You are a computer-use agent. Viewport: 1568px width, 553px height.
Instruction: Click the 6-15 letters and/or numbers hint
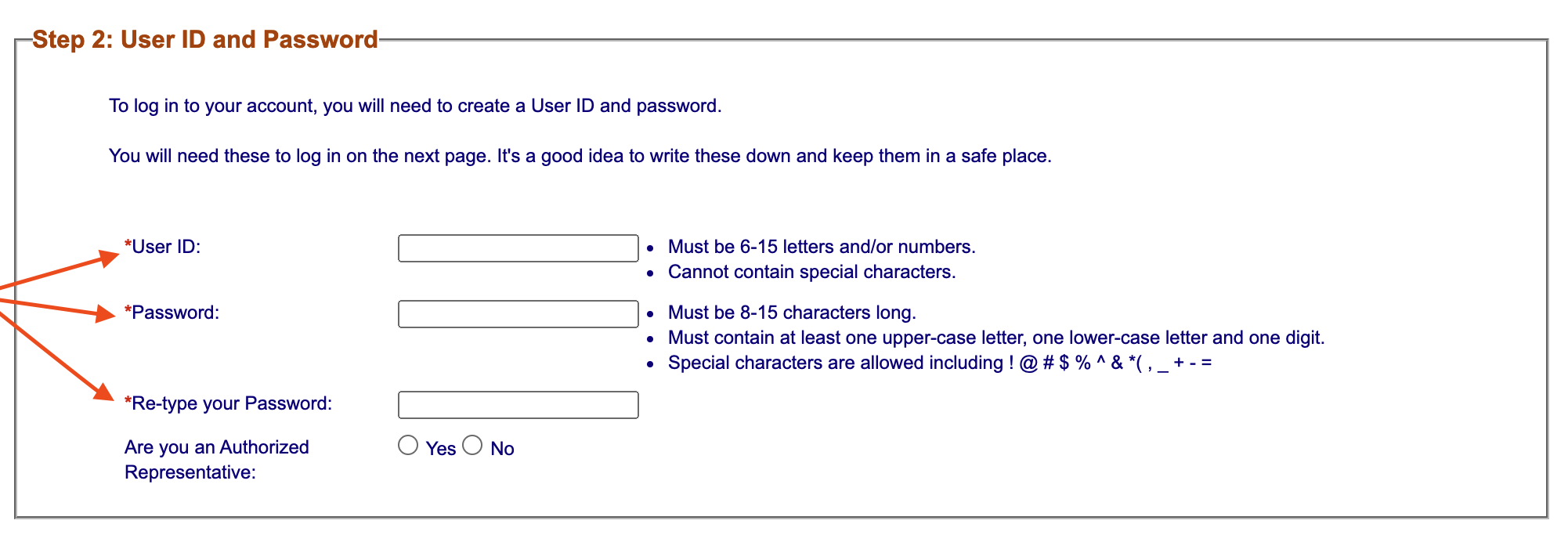click(x=821, y=247)
